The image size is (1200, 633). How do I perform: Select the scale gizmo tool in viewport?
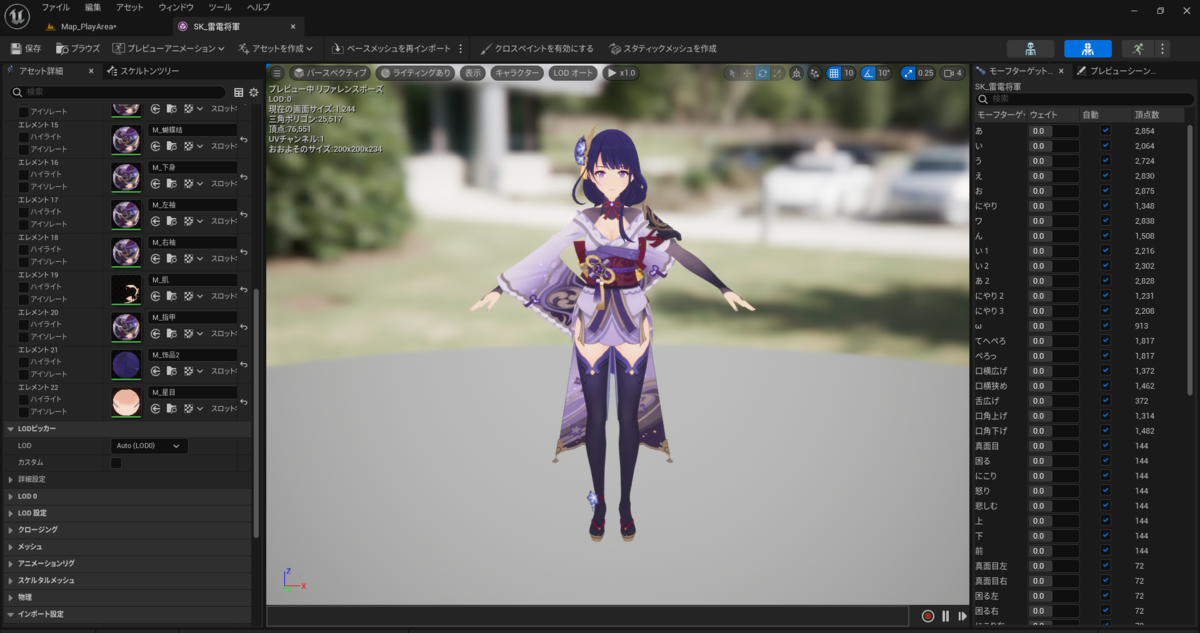(777, 73)
